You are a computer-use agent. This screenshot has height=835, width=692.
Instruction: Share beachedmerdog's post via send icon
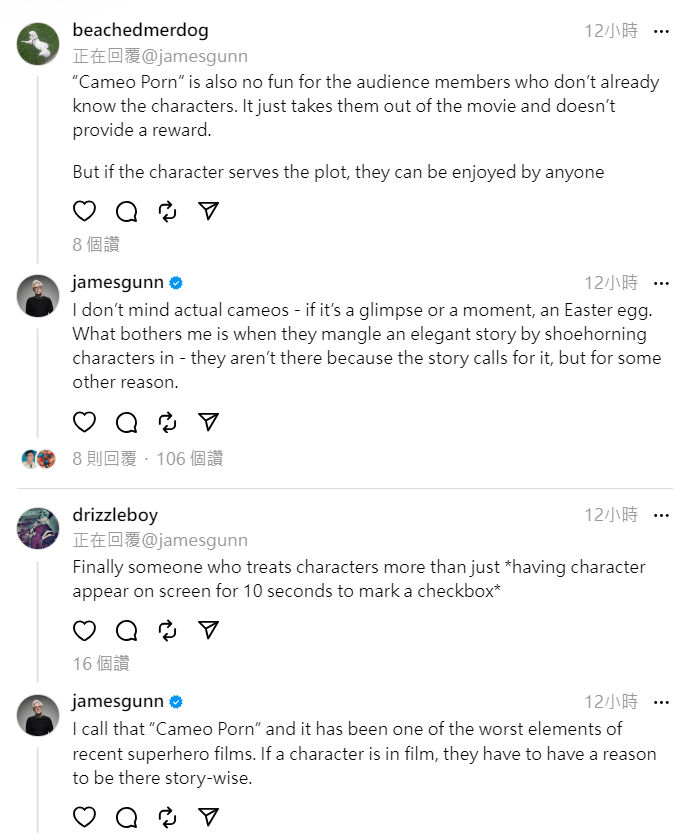click(x=208, y=211)
